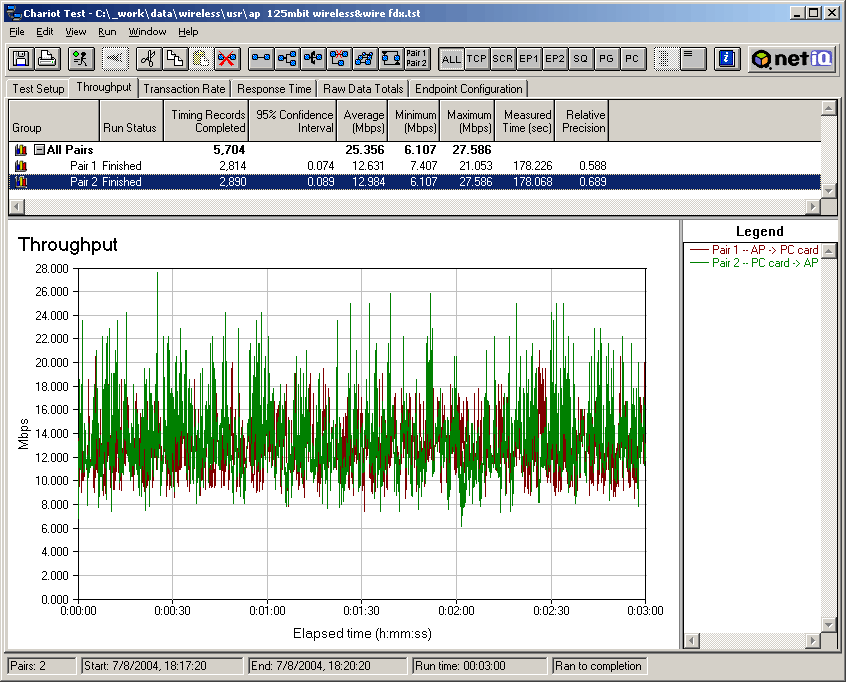This screenshot has width=846, height=682.
Task: Sort by Average (Mbps) column header
Action: tap(363, 121)
